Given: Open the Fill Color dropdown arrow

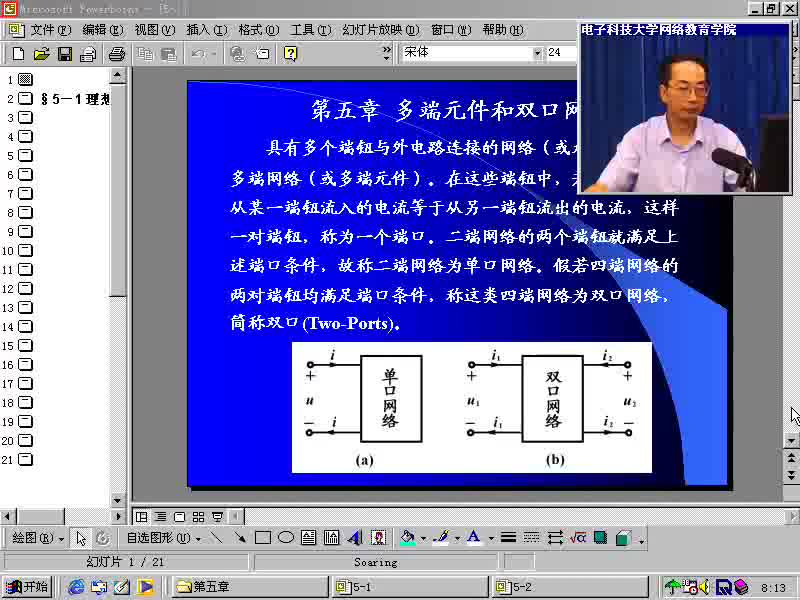Looking at the screenshot, I should tap(423, 538).
